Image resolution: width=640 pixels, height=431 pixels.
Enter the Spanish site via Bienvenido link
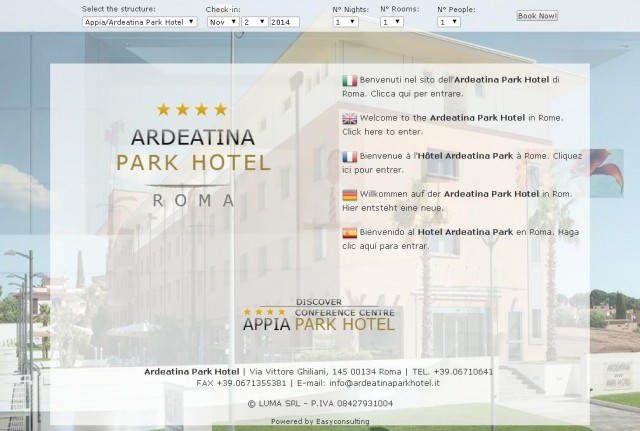(x=460, y=239)
